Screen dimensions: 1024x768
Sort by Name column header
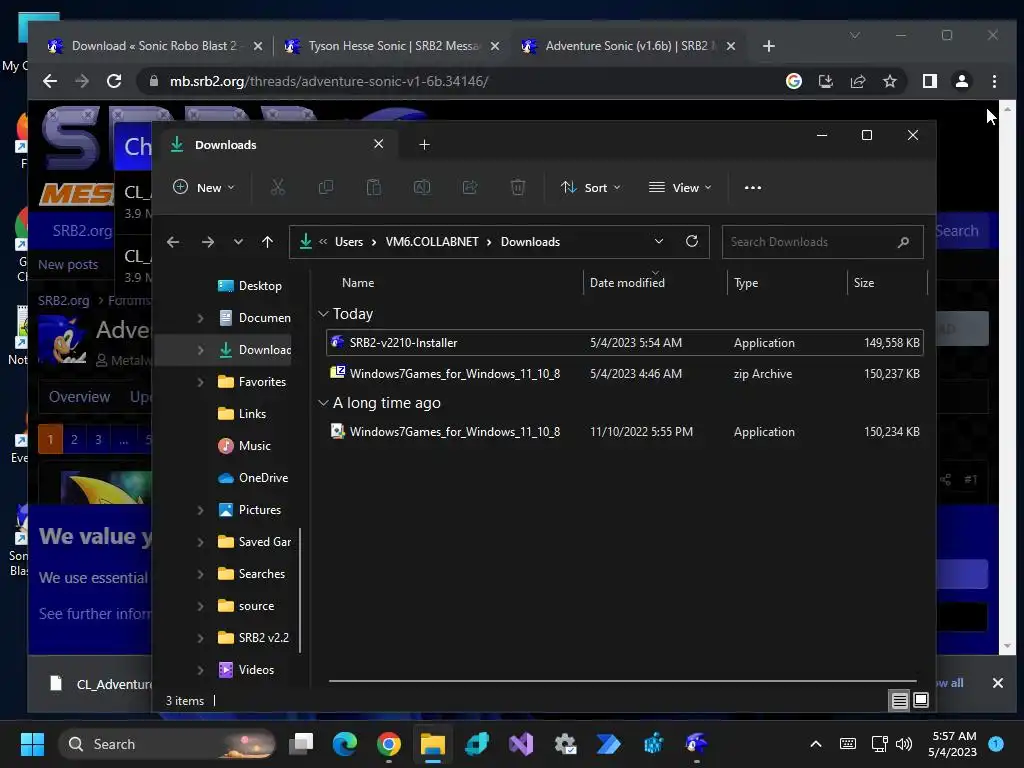358,283
